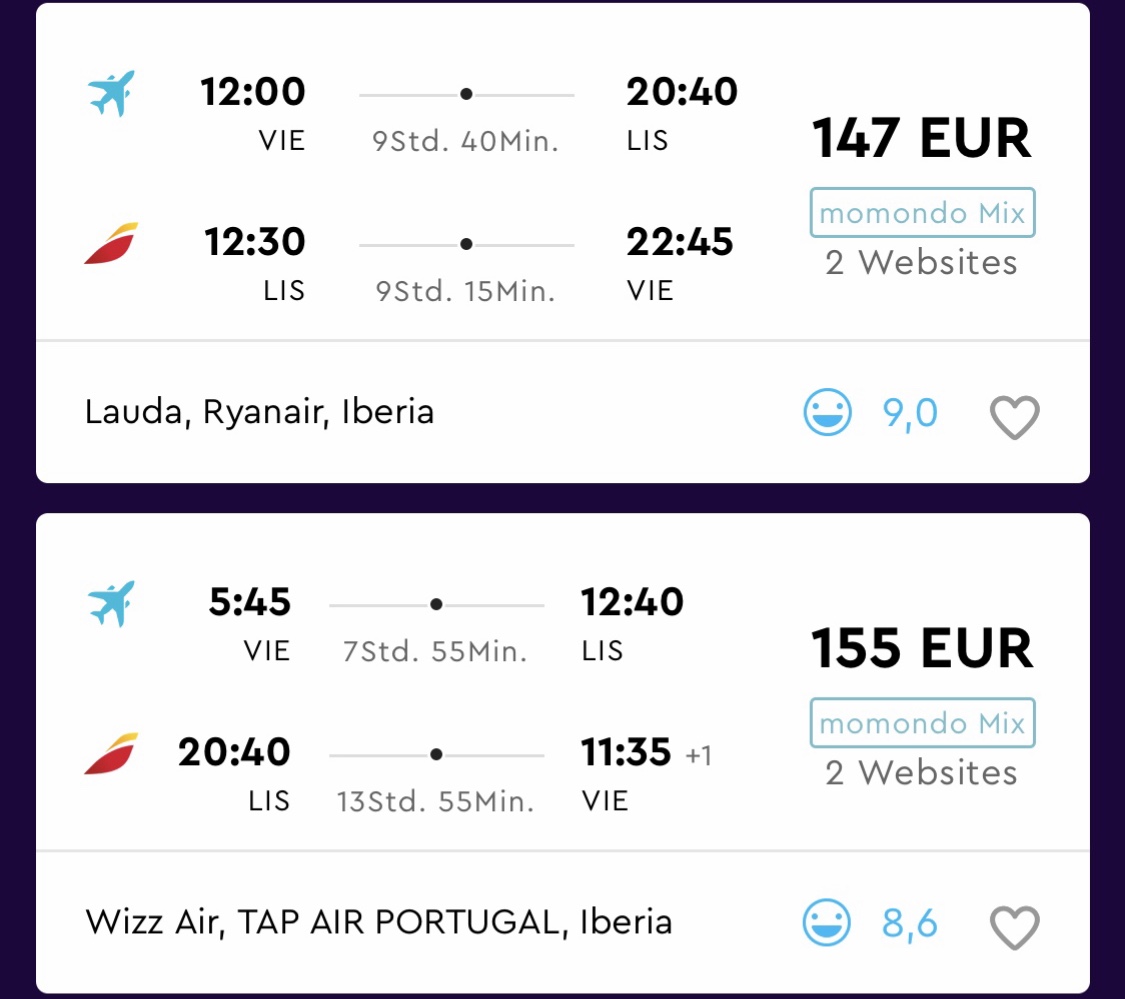1125x999 pixels.
Task: Open the Lauda, Ryanair, Iberia airline row
Action: point(562,412)
